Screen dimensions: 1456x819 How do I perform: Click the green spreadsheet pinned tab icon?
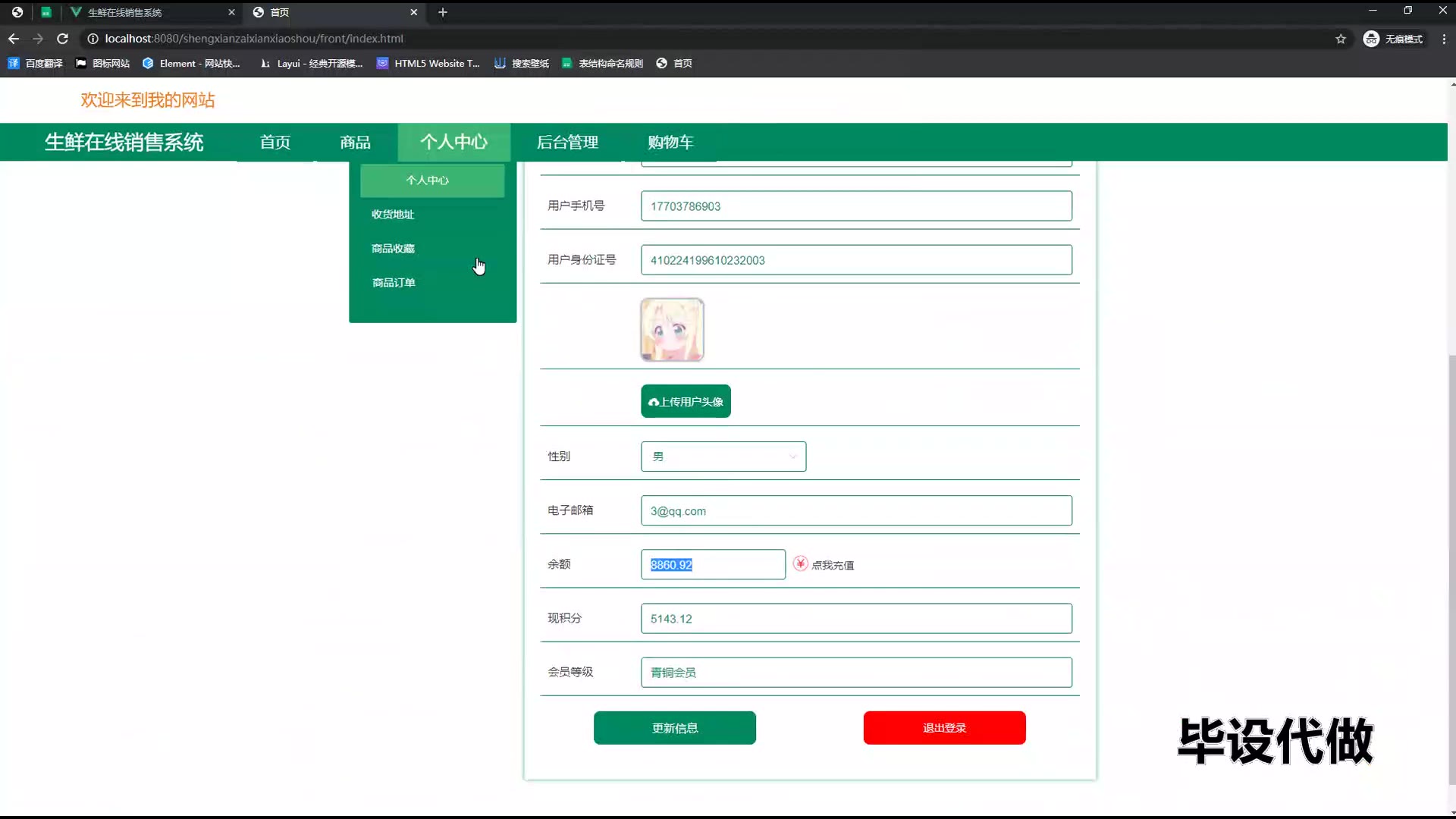coord(46,12)
